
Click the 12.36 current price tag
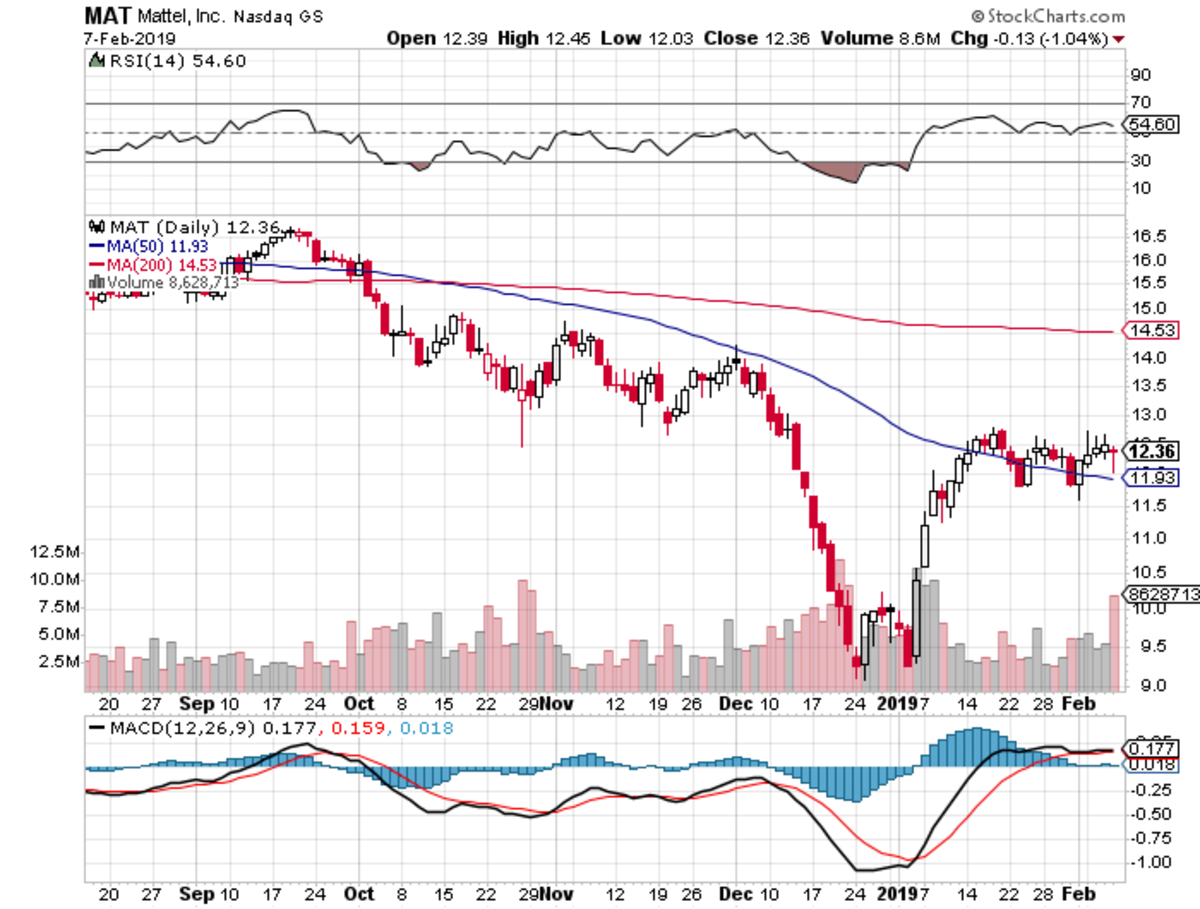1150,449
